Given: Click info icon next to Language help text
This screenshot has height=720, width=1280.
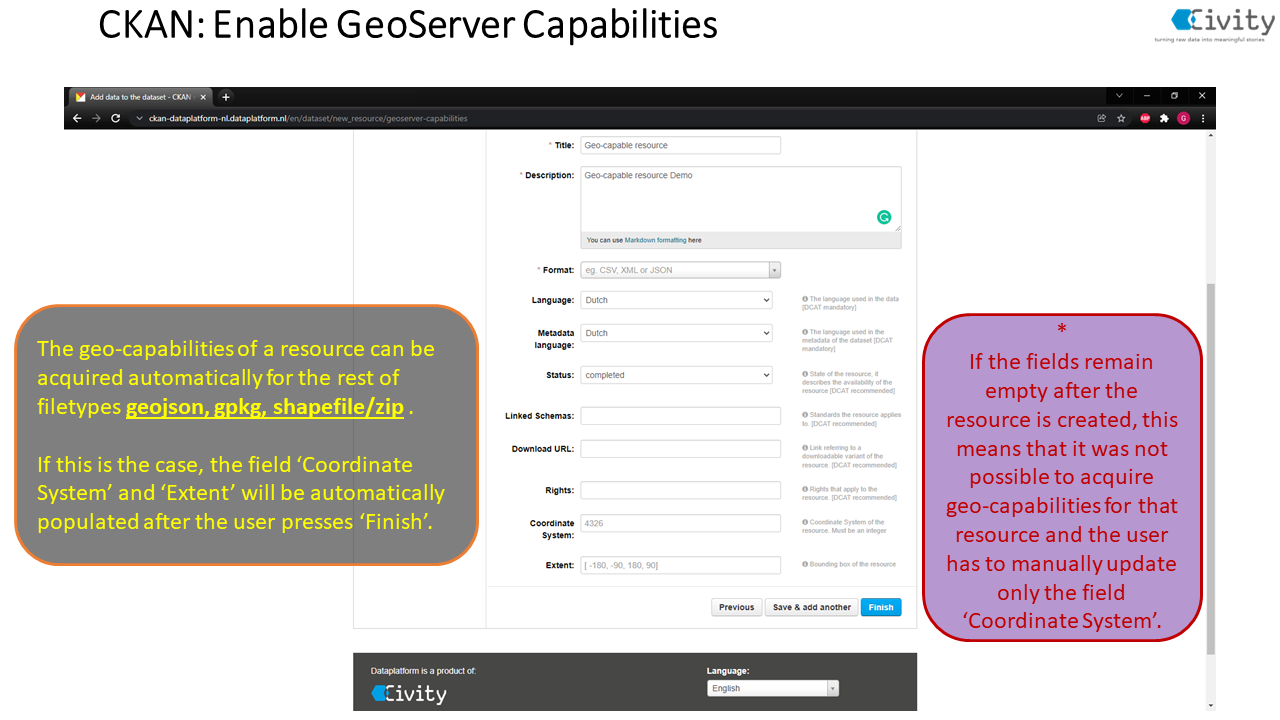Looking at the screenshot, I should [x=805, y=298].
